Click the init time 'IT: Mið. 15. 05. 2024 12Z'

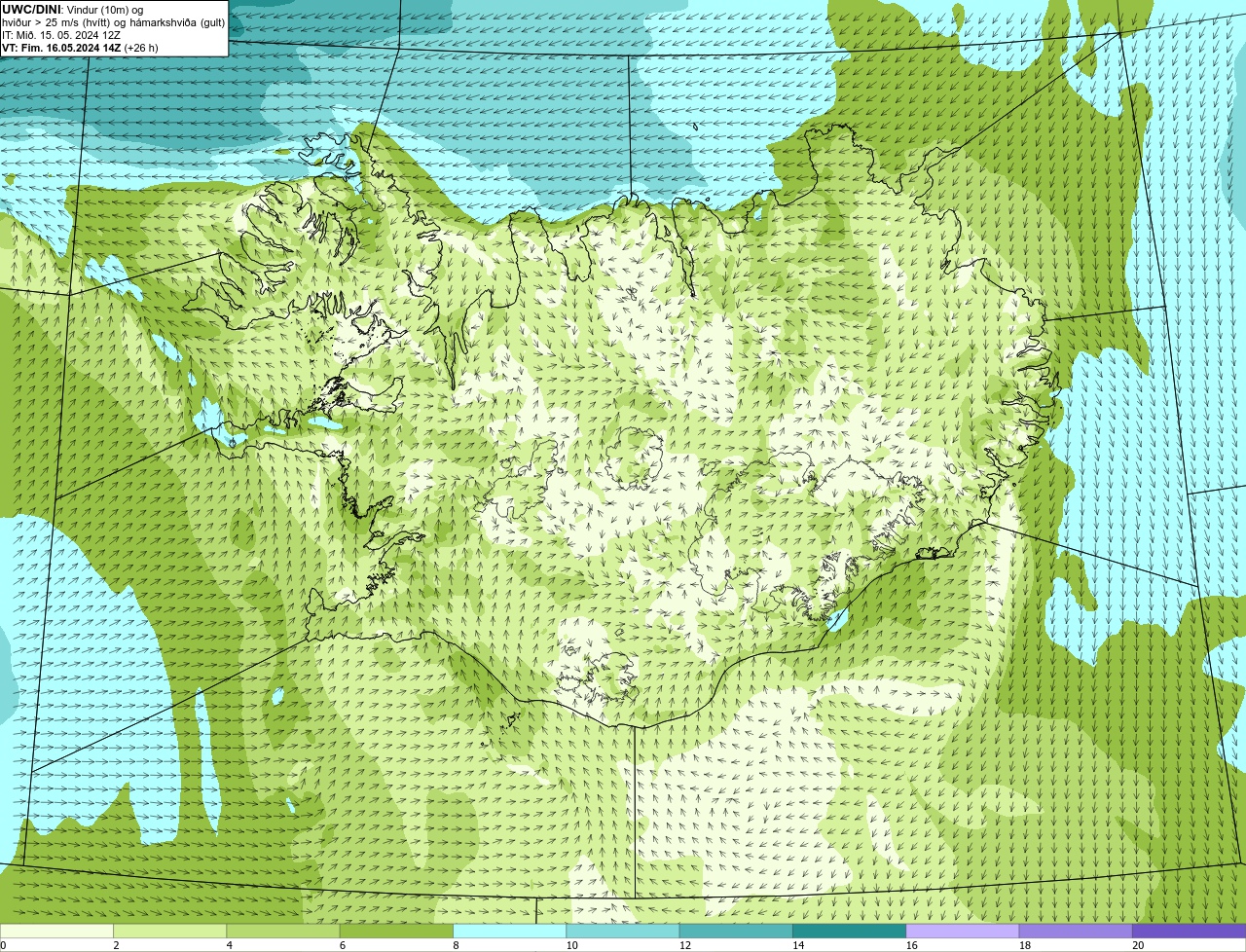point(61,35)
